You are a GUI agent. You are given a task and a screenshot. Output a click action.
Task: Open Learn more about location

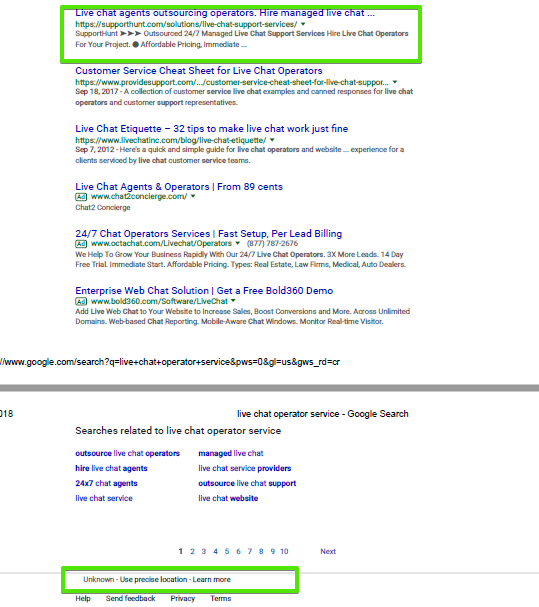click(x=212, y=580)
